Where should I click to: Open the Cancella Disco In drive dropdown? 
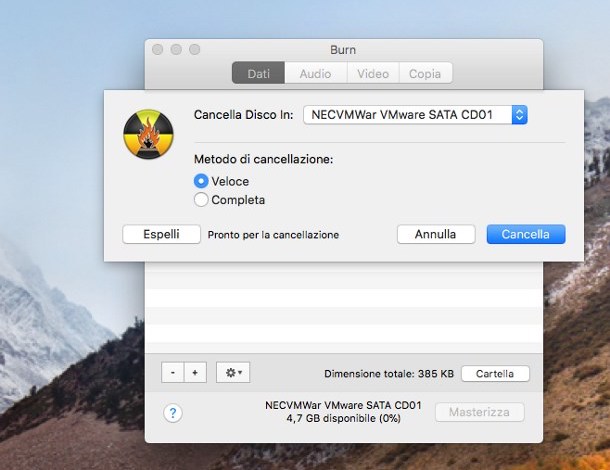pos(414,115)
